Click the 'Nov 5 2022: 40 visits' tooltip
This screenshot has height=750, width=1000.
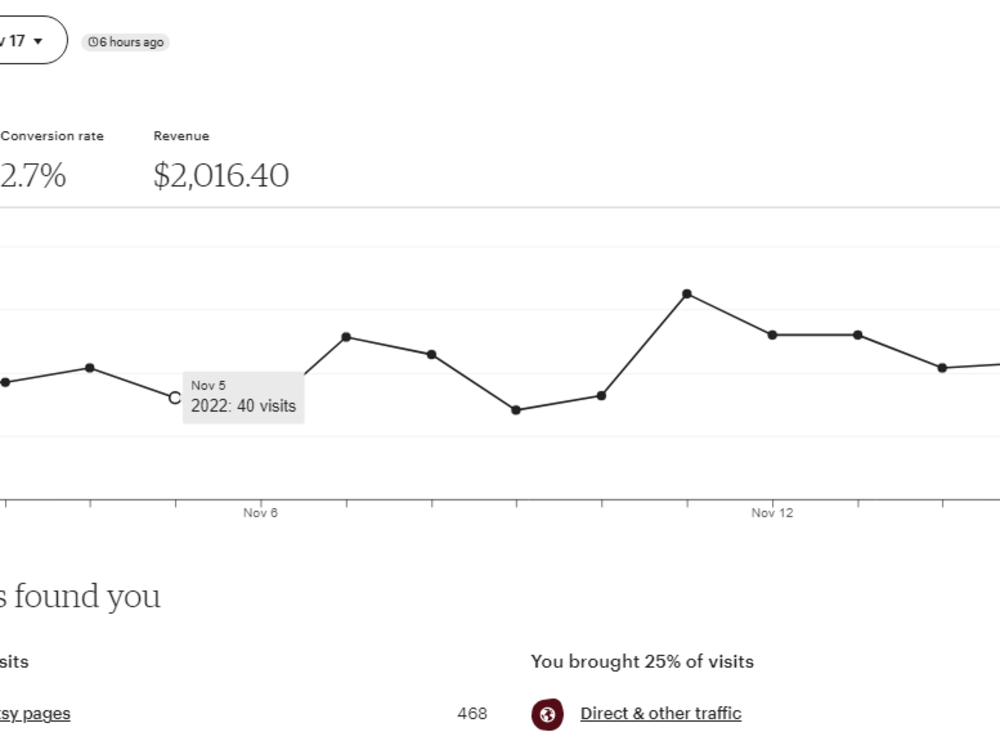point(244,397)
